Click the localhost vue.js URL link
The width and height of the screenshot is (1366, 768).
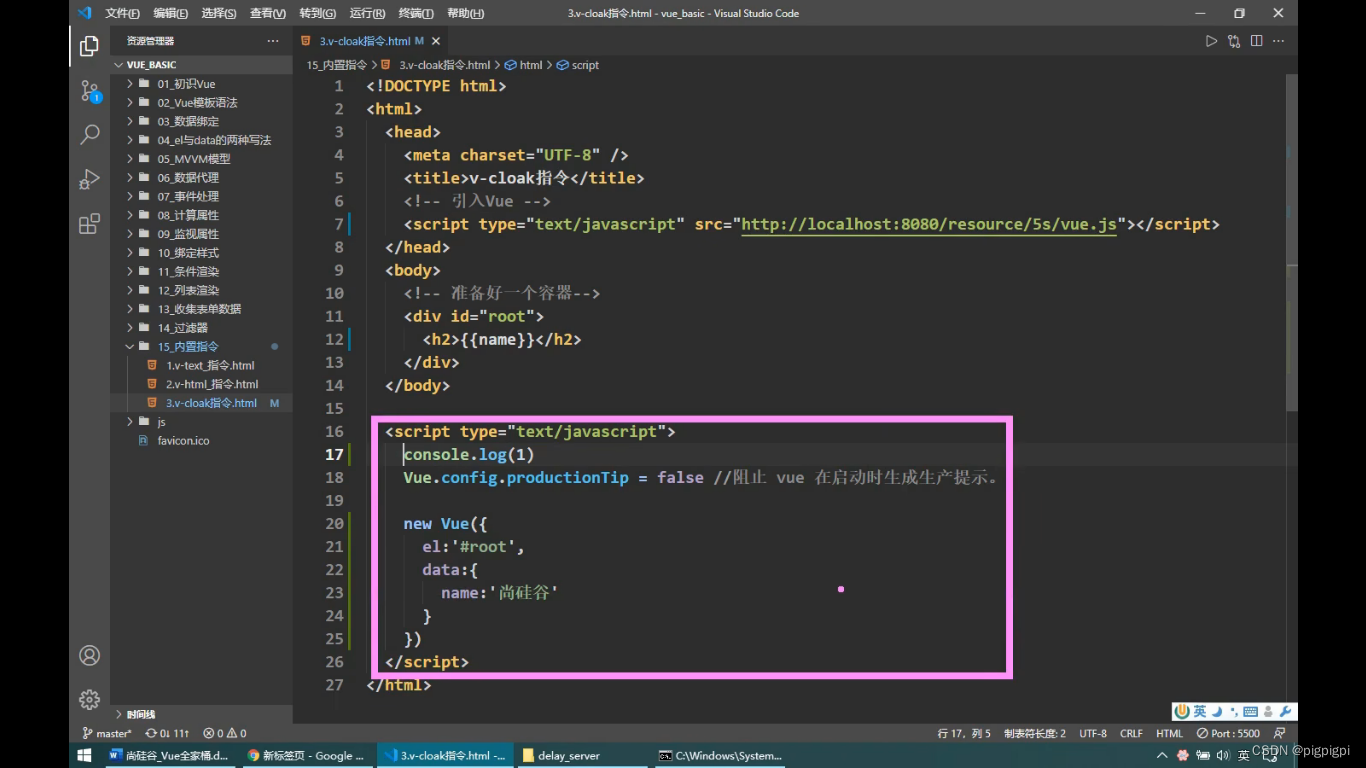click(929, 224)
